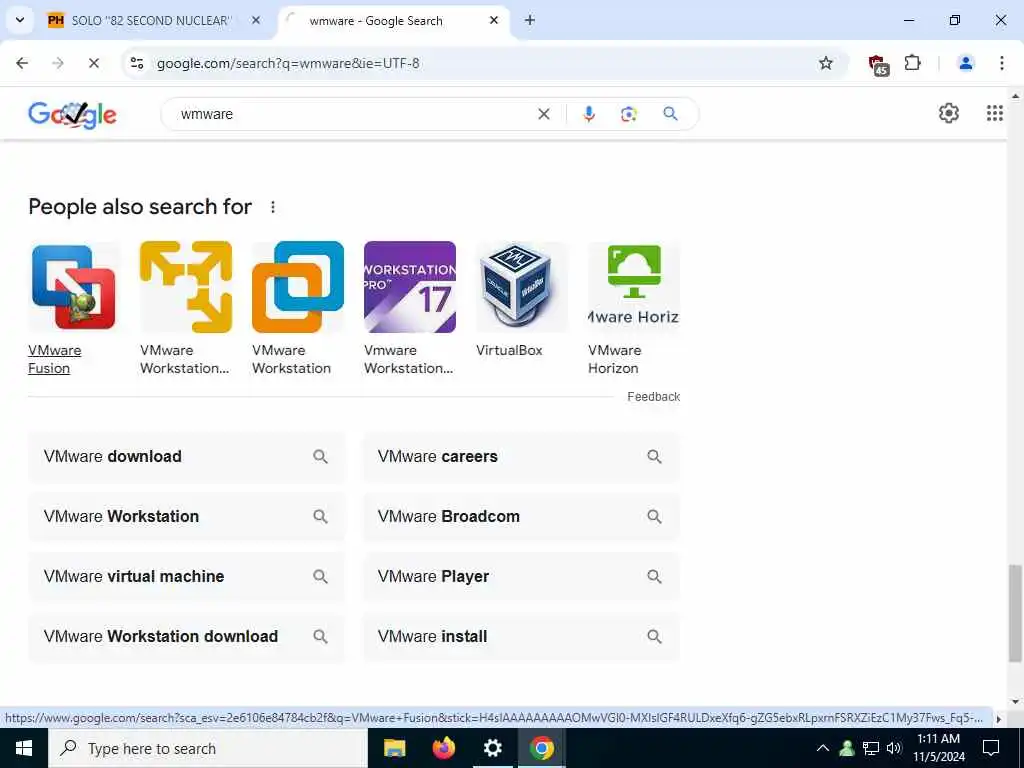Open Google quick settings gear
Screen dimensions: 1024x768
click(x=948, y=113)
